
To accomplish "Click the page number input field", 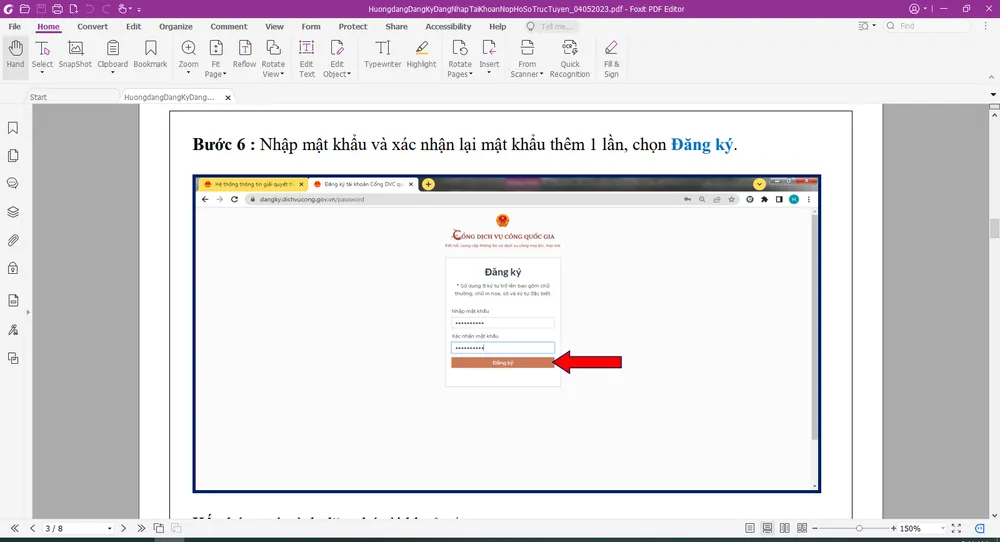I will (68, 528).
